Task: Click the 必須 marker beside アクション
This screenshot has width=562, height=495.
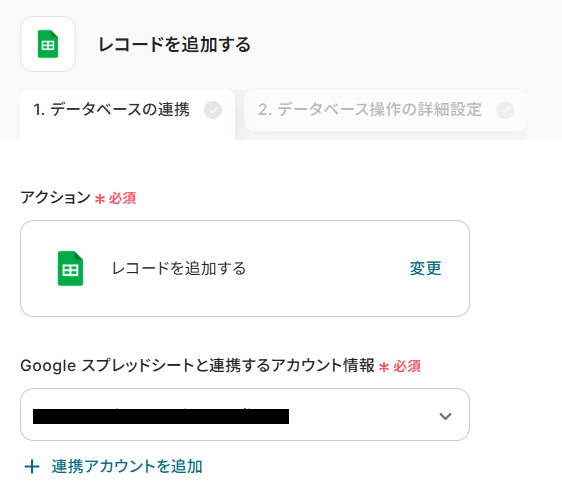Action: (x=122, y=198)
